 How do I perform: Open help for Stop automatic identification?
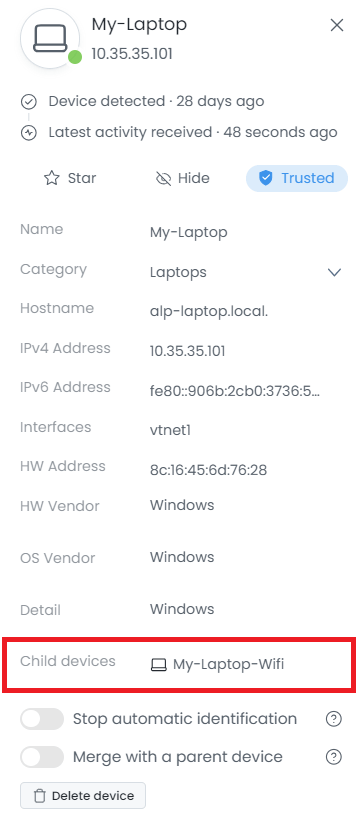pyautogui.click(x=333, y=719)
